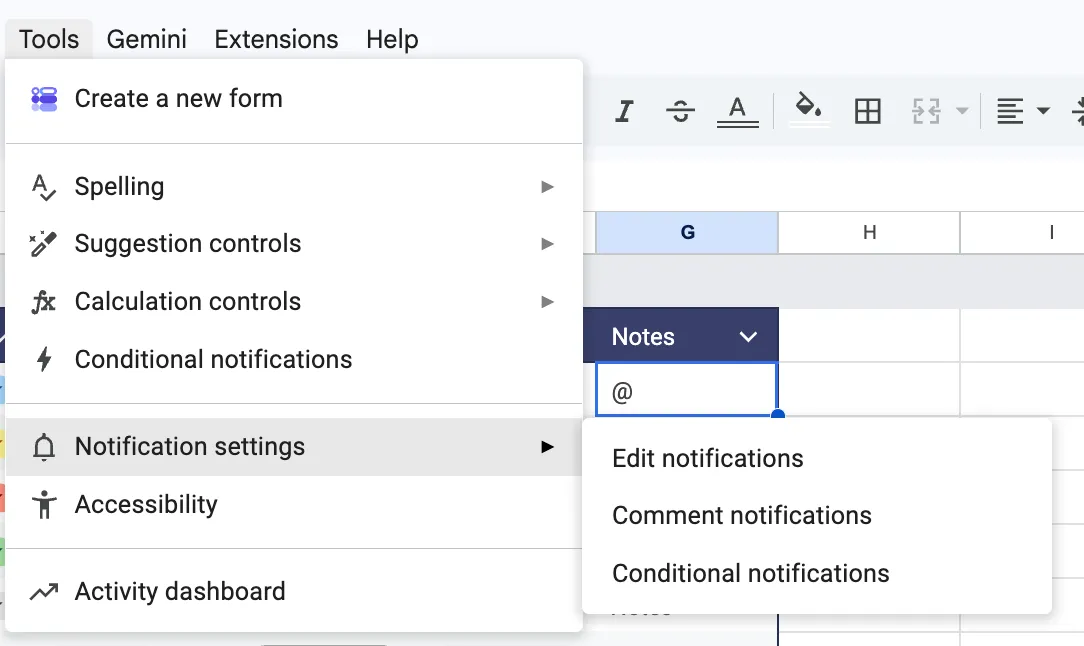Open the Gemini menu
Viewport: 1084px width, 646px height.
pos(147,39)
